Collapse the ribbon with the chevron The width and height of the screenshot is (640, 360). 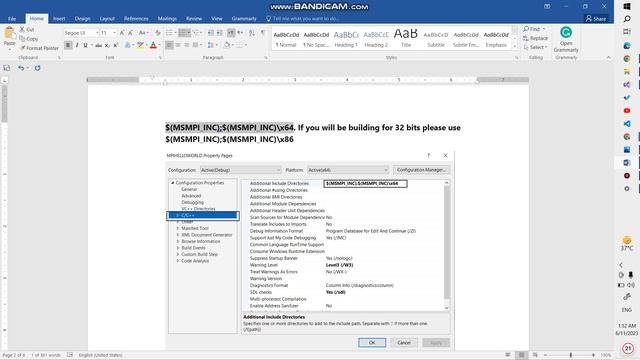(x=609, y=58)
